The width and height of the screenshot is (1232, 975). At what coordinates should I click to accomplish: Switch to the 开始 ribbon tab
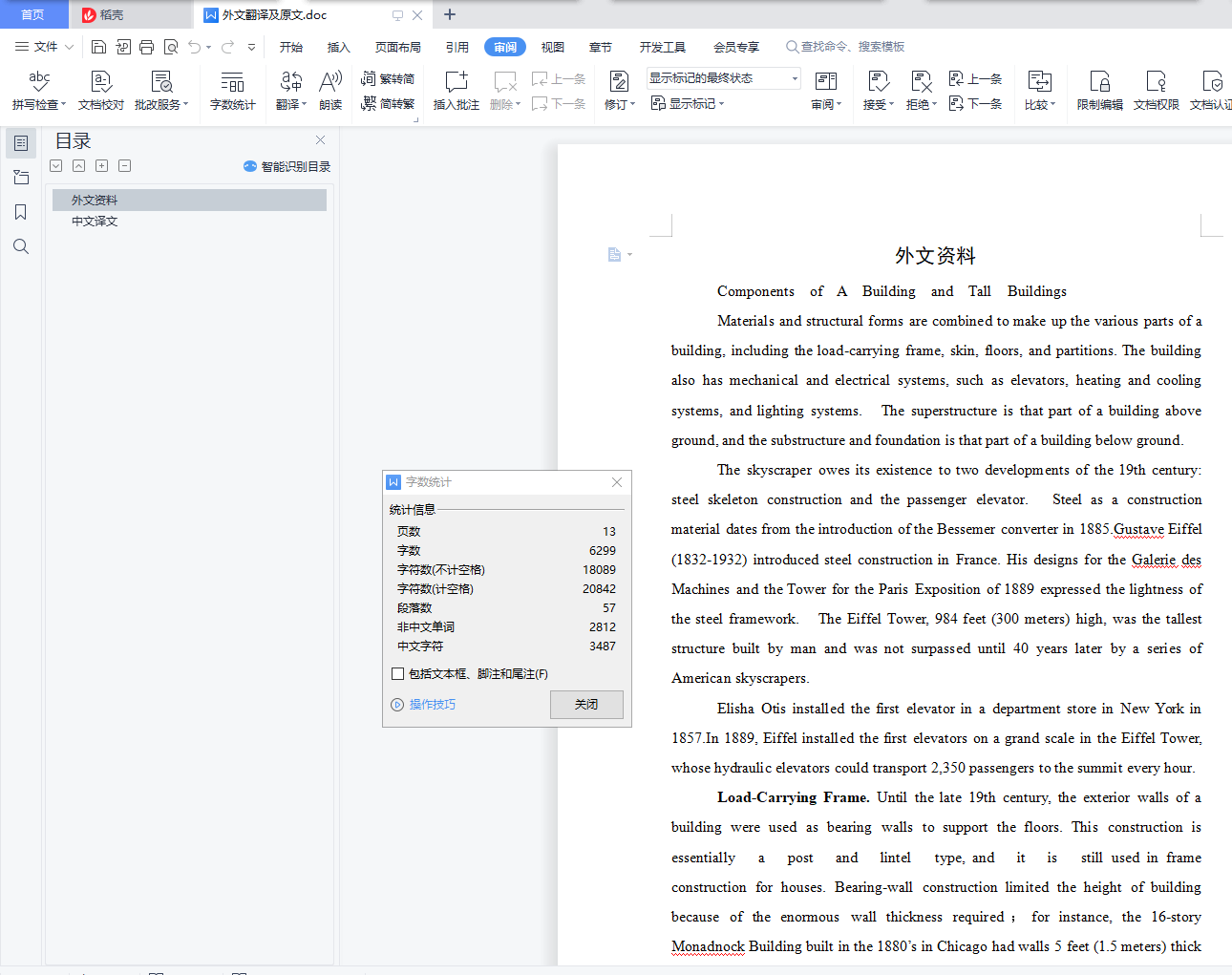coord(291,47)
